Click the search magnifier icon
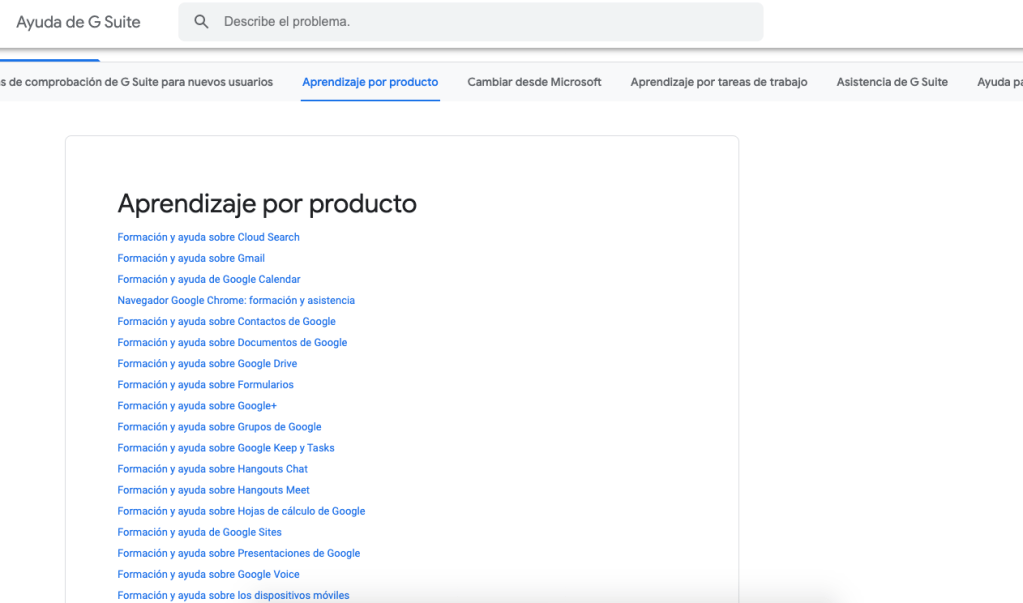Image resolution: width=1023 pixels, height=603 pixels. pos(201,22)
